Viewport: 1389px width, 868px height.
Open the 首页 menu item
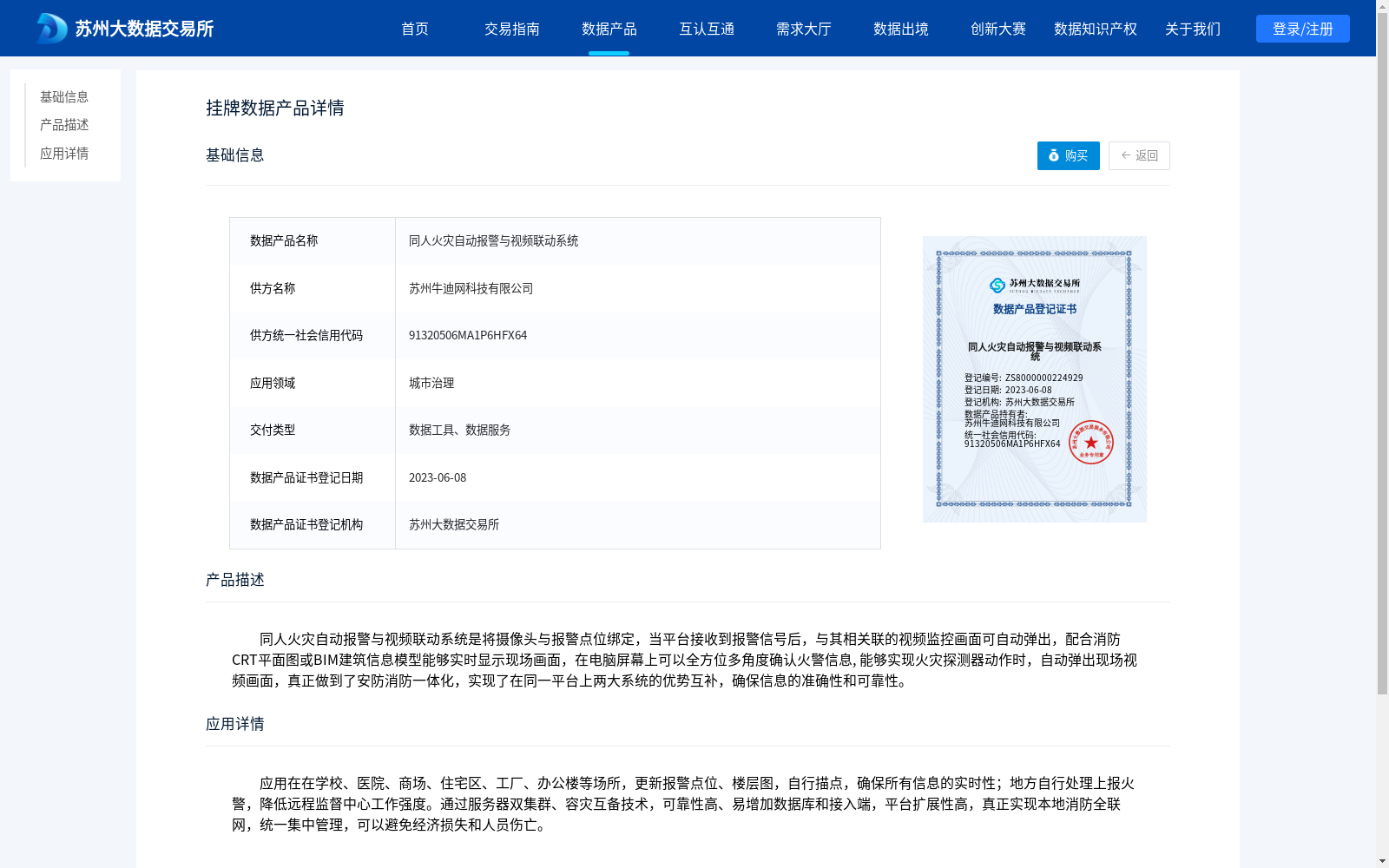415,29
